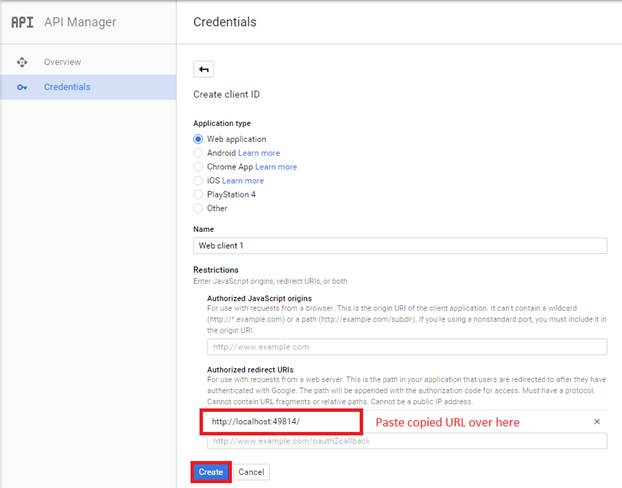Click the Name field with Web client 1
The height and width of the screenshot is (488, 622).
click(400, 246)
